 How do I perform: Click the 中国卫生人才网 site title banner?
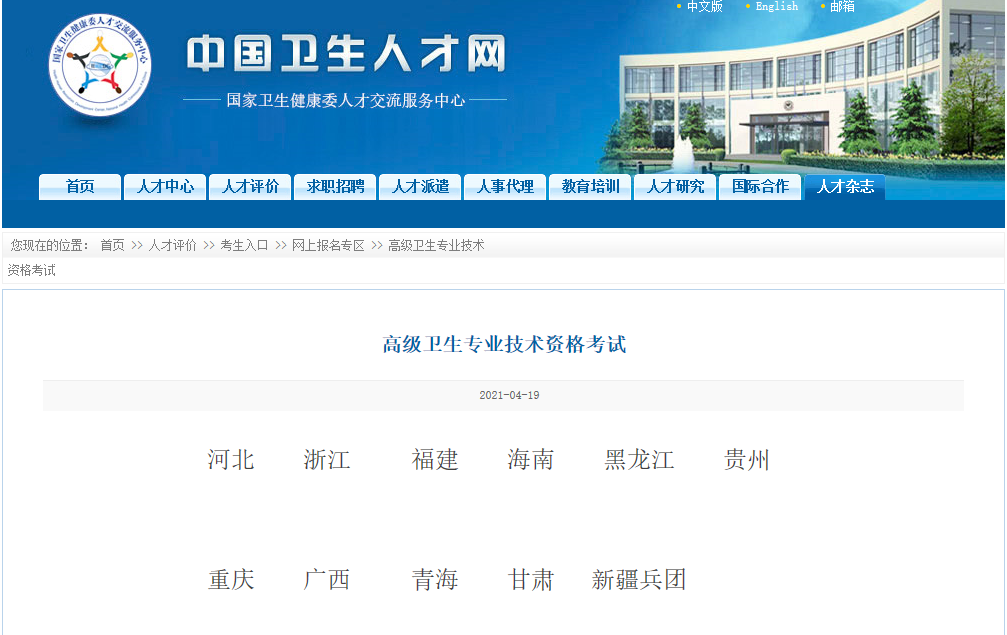point(345,55)
